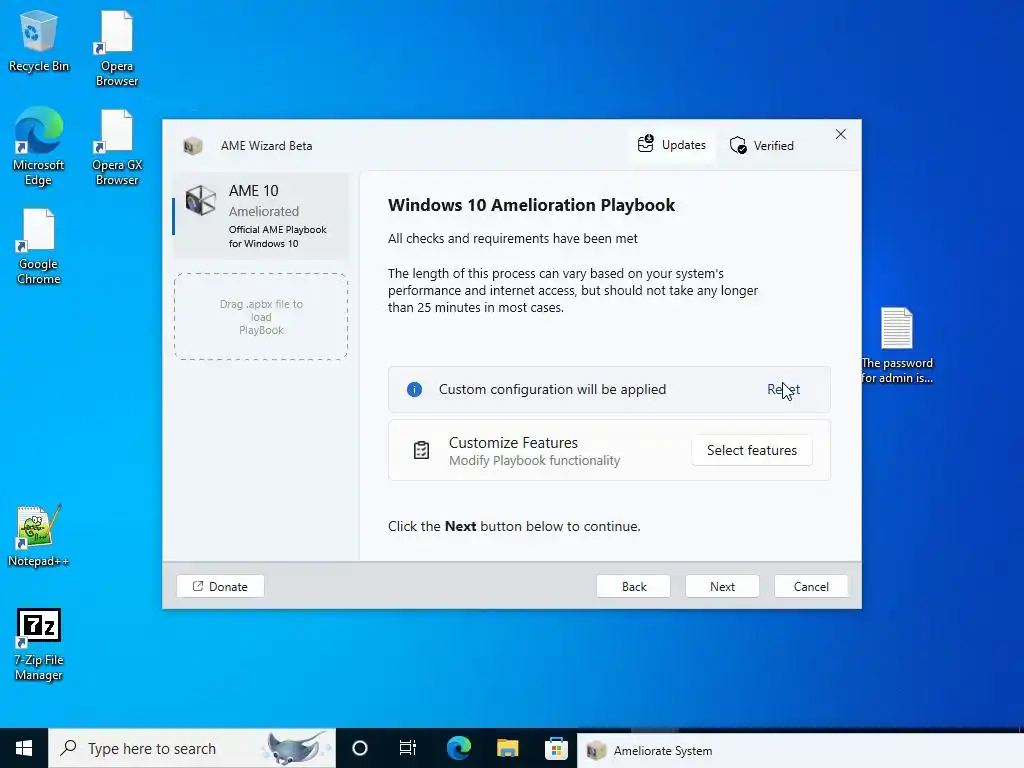Close the AME Wizard window
1024x768 pixels.
(x=840, y=135)
